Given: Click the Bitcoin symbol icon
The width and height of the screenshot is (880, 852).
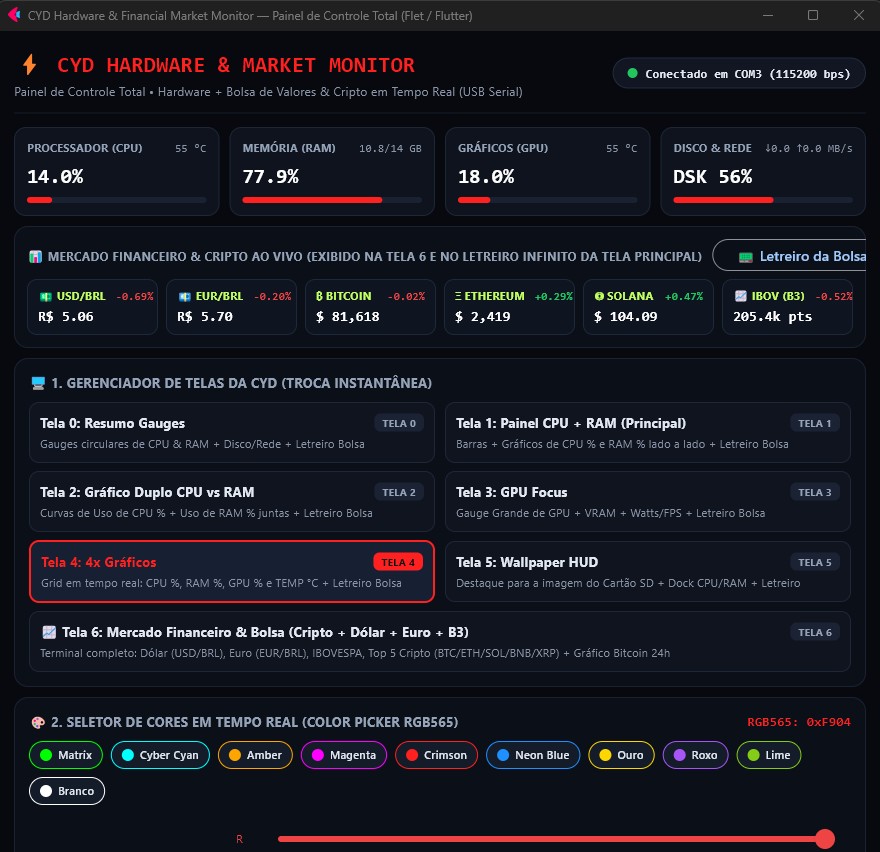Looking at the screenshot, I should coord(319,296).
